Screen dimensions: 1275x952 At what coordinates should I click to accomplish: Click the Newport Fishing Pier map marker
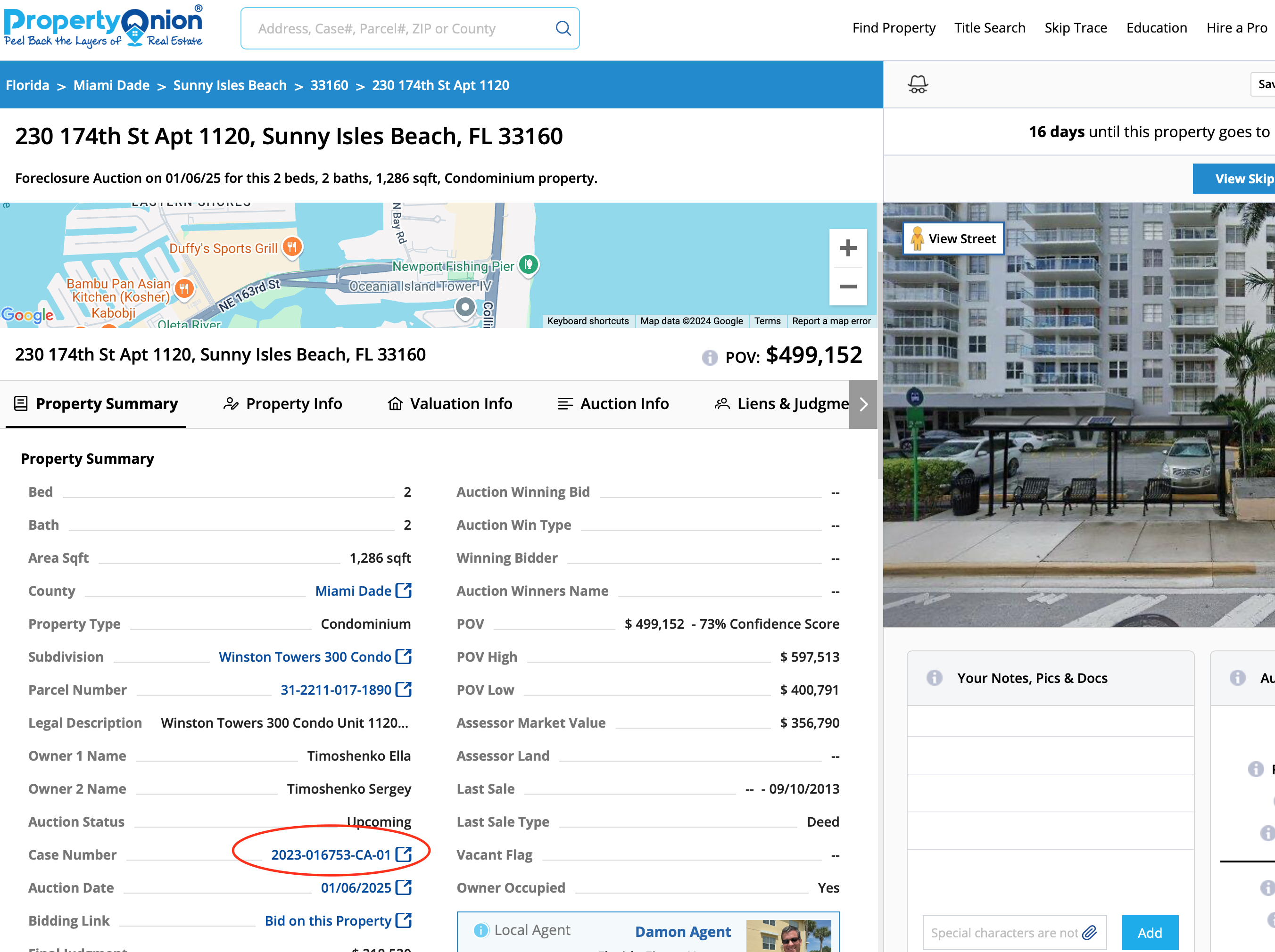[x=529, y=265]
